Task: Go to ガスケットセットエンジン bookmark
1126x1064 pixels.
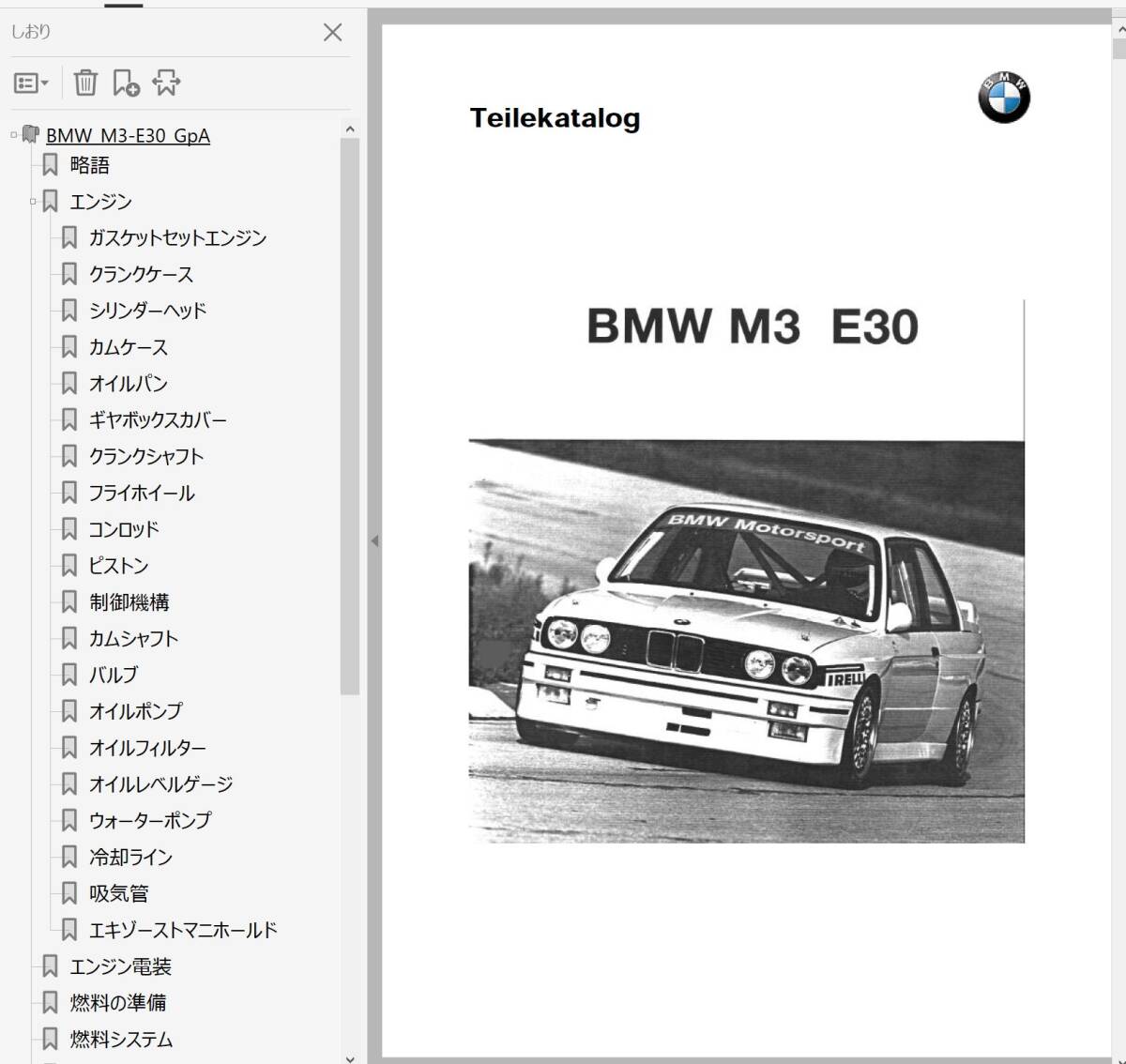Action: (177, 238)
